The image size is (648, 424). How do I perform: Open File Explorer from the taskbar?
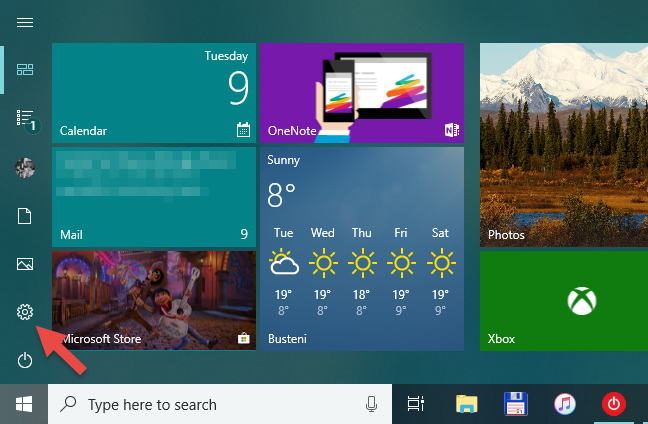pyautogui.click(x=467, y=404)
